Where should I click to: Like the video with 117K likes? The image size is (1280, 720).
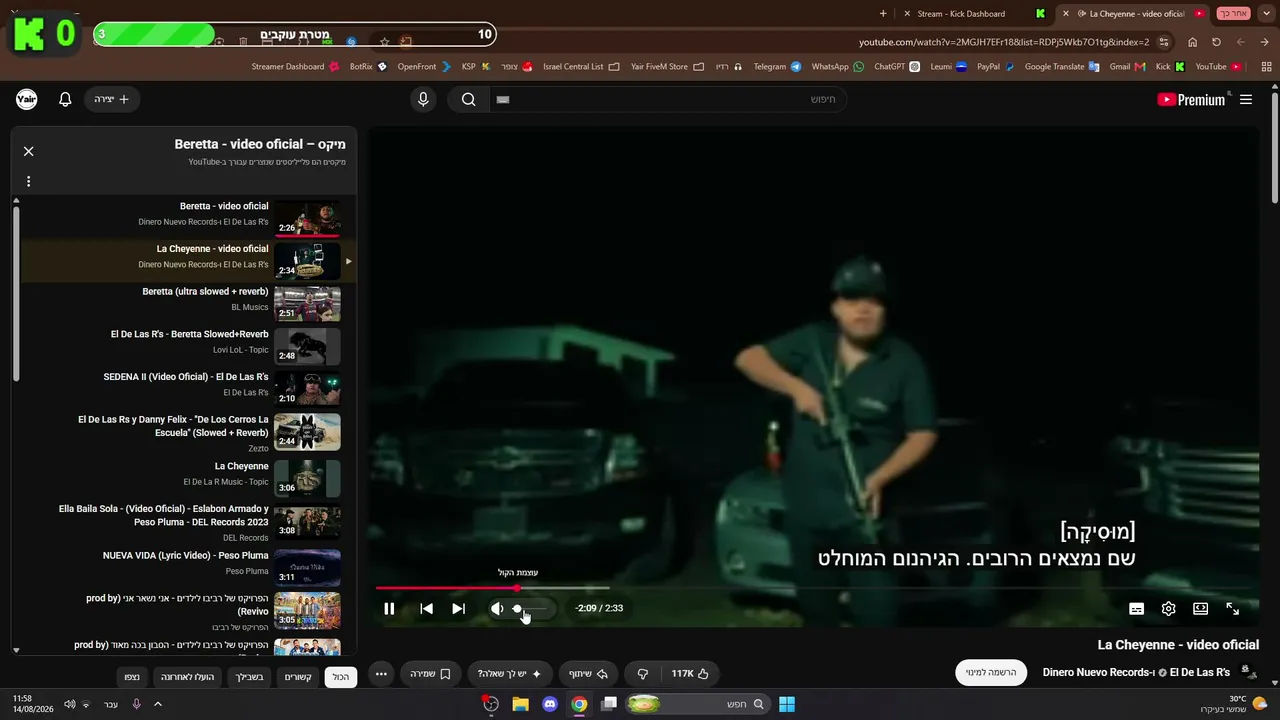pos(690,674)
